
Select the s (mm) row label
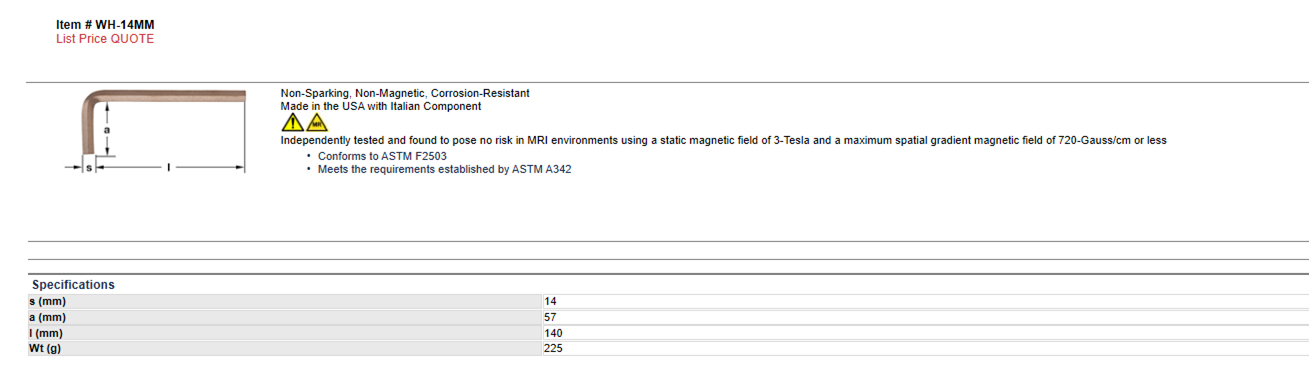47,301
